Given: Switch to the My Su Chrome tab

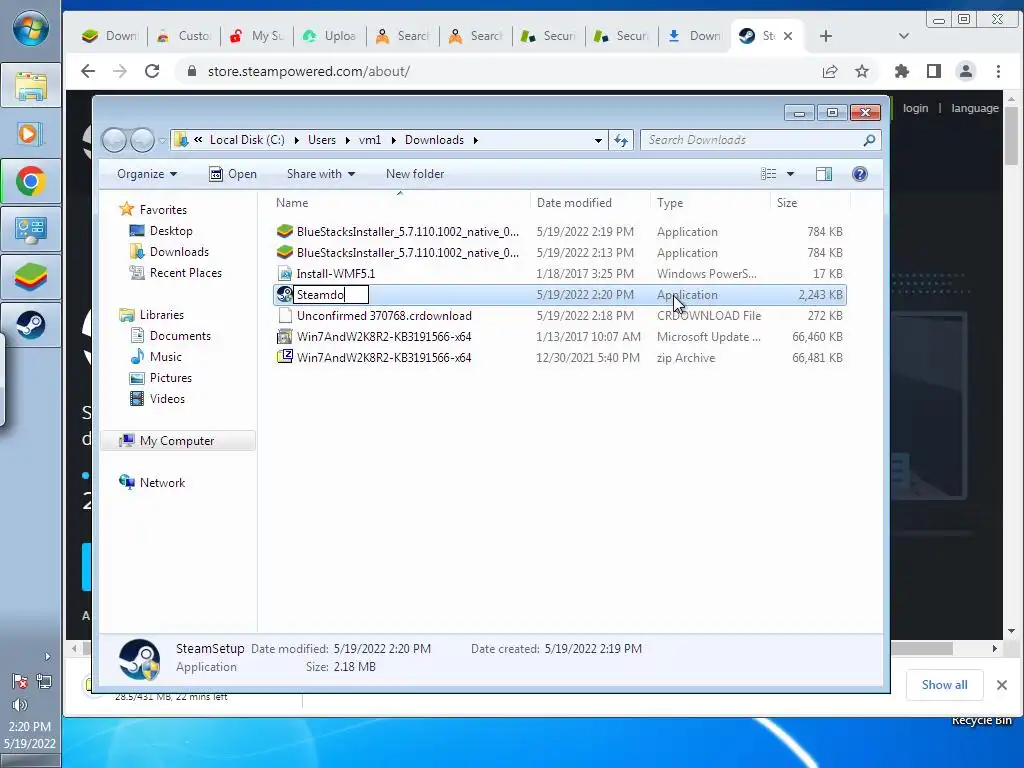Looking at the screenshot, I should [257, 36].
